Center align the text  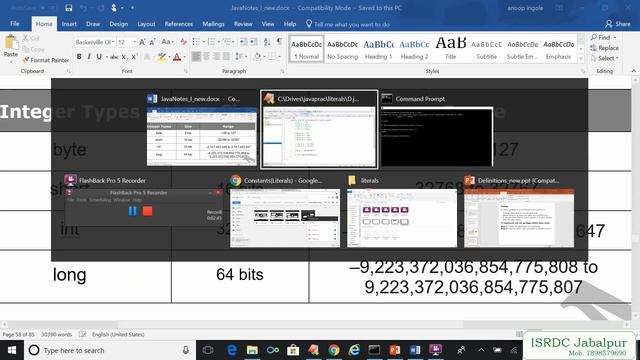coord(207,56)
